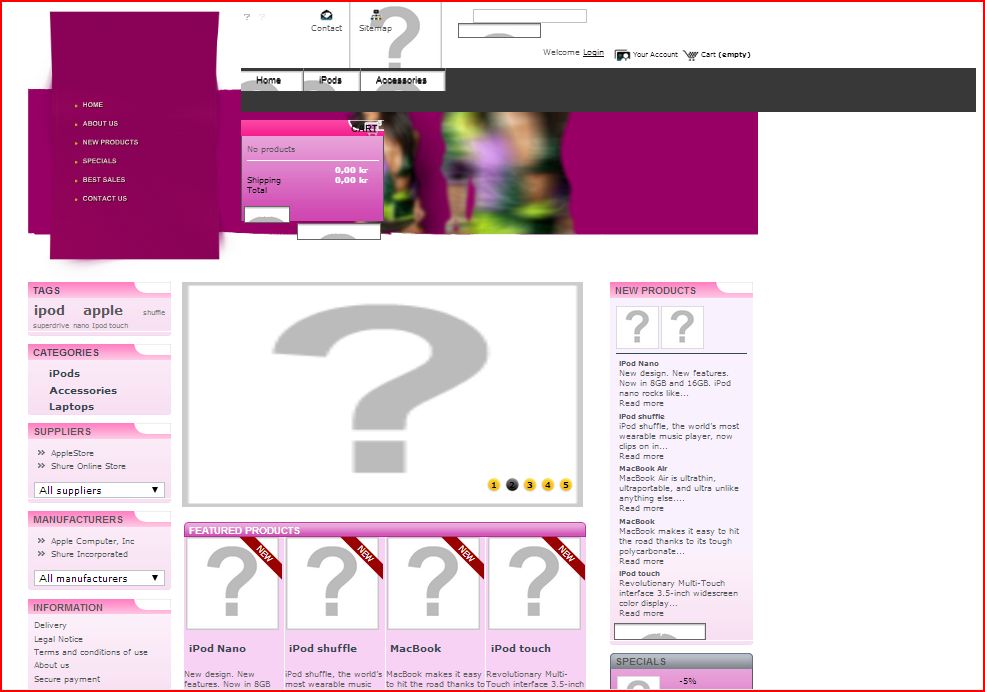Click the iPod touch featured product image
This screenshot has width=985, height=692.
point(534,583)
